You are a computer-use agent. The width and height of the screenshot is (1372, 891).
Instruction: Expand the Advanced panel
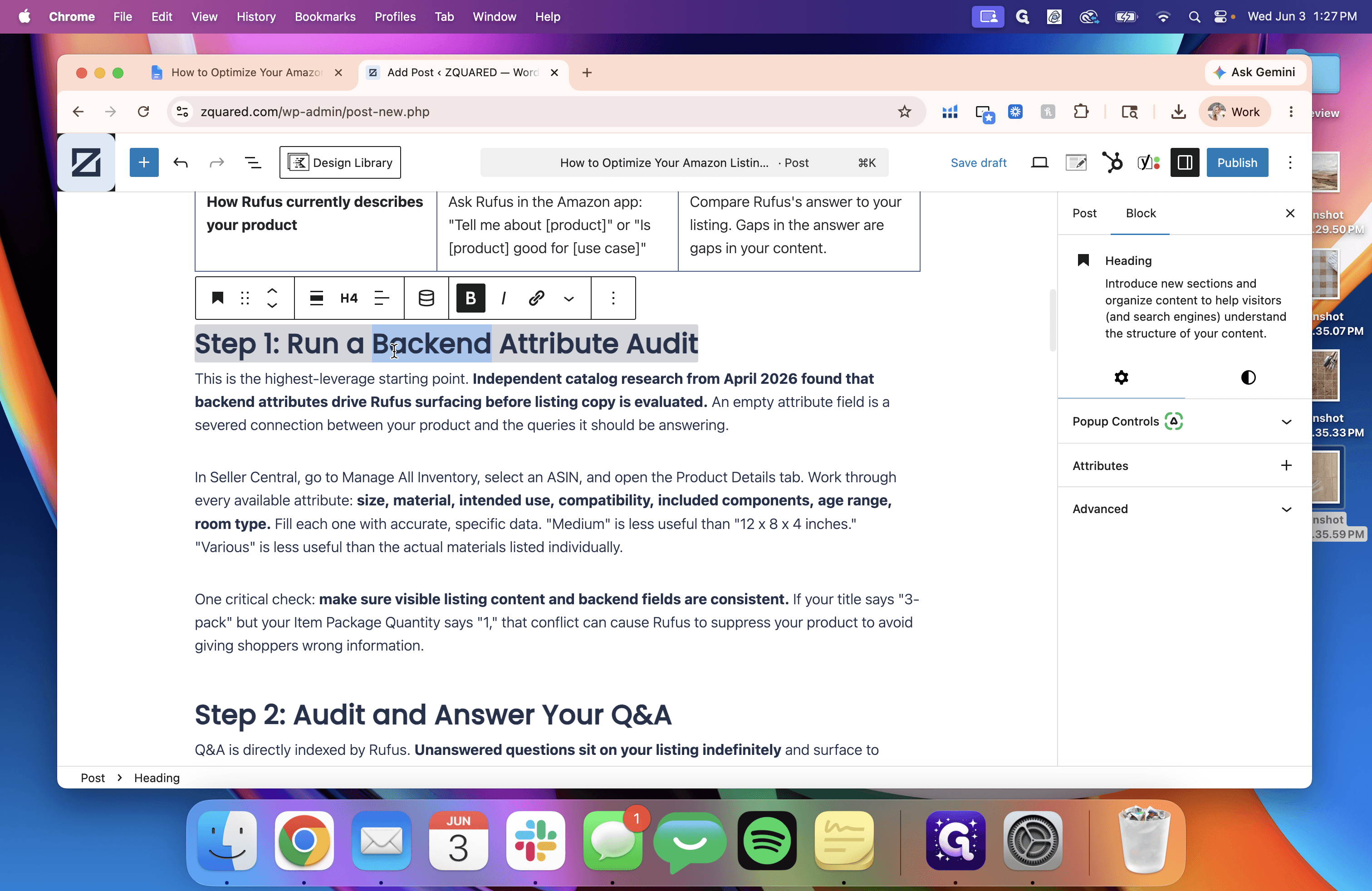(1184, 509)
